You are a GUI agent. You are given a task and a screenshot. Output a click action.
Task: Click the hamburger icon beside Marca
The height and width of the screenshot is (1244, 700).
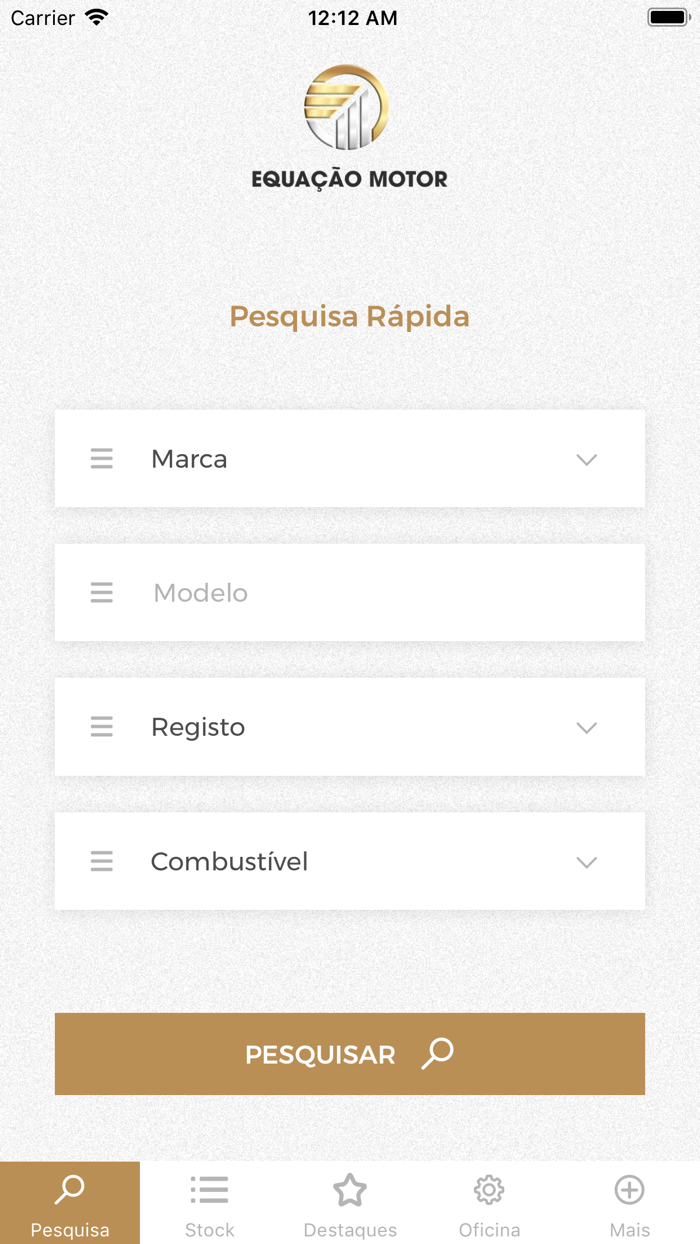101,458
